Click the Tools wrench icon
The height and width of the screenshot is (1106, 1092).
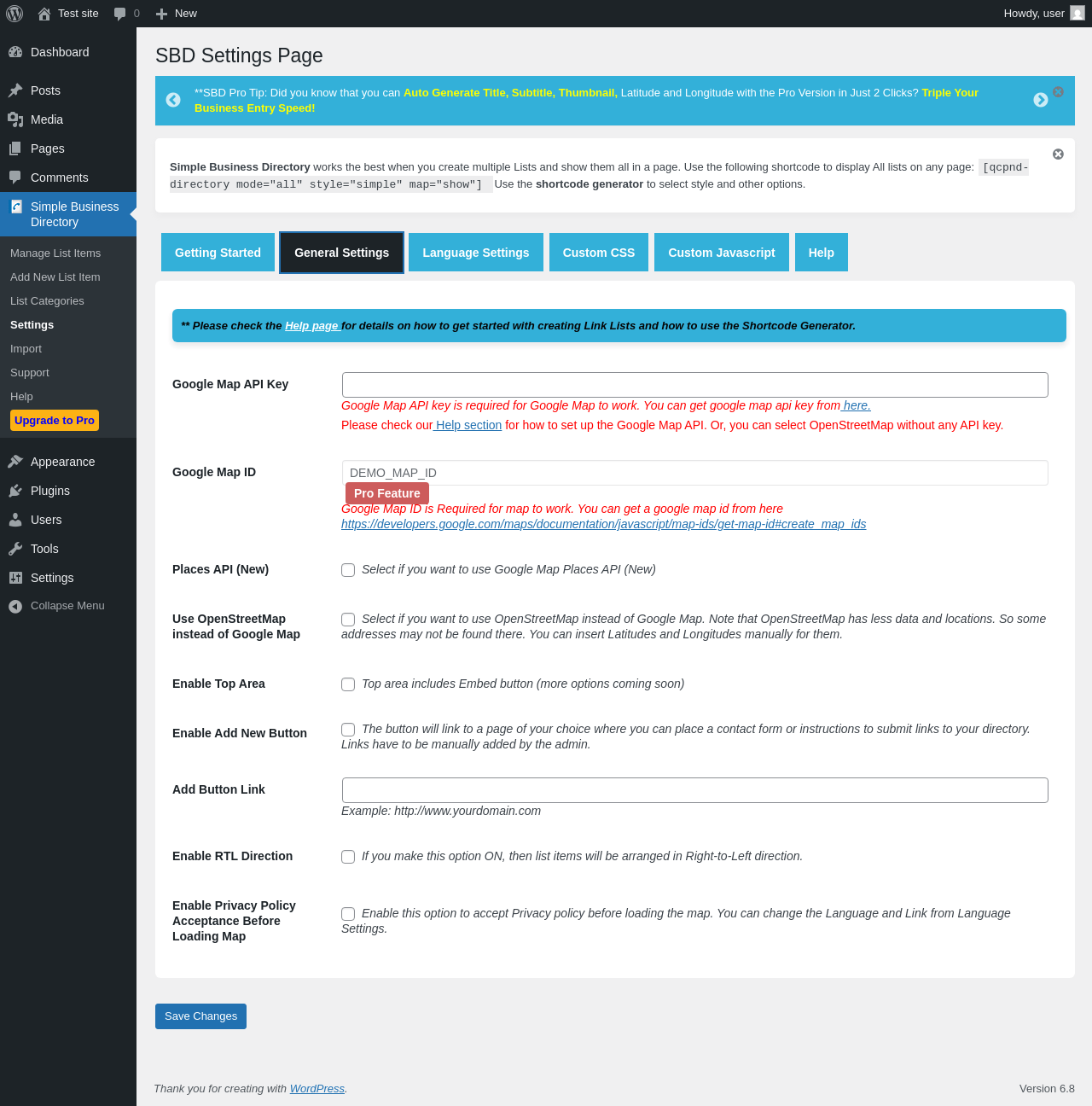point(15,549)
